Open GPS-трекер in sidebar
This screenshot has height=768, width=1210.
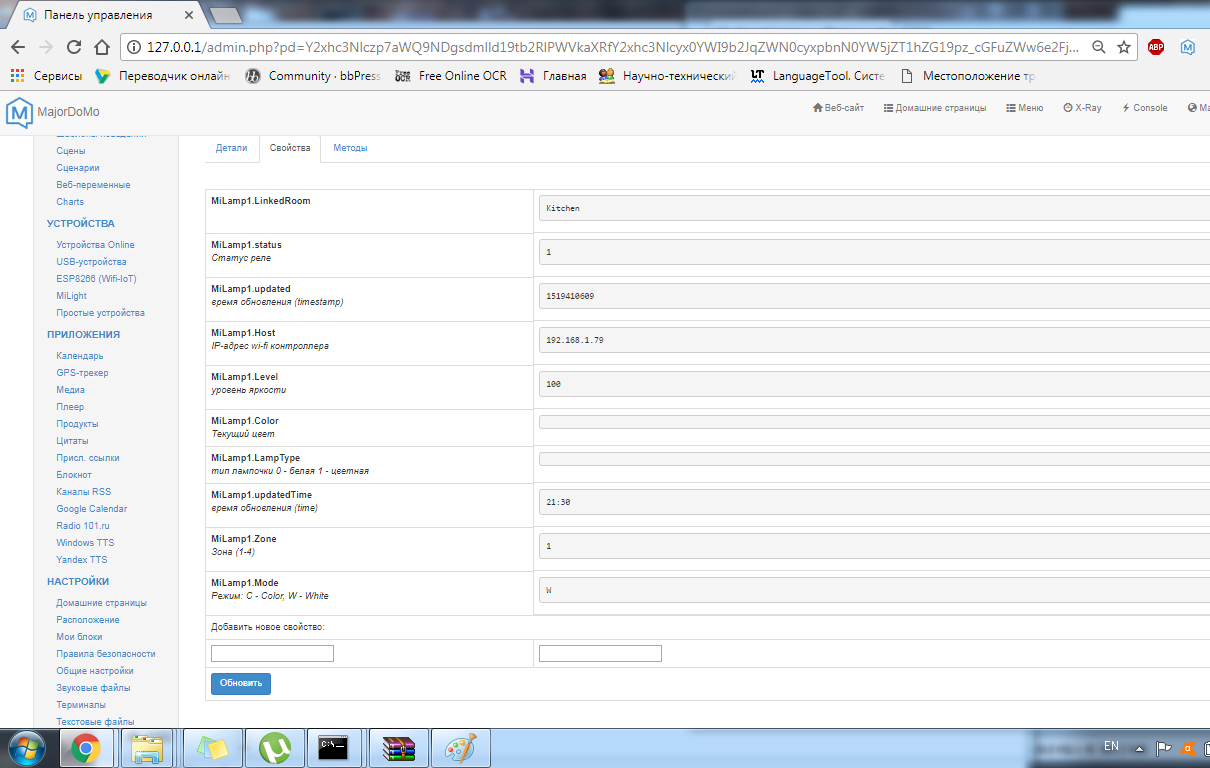pyautogui.click(x=82, y=373)
